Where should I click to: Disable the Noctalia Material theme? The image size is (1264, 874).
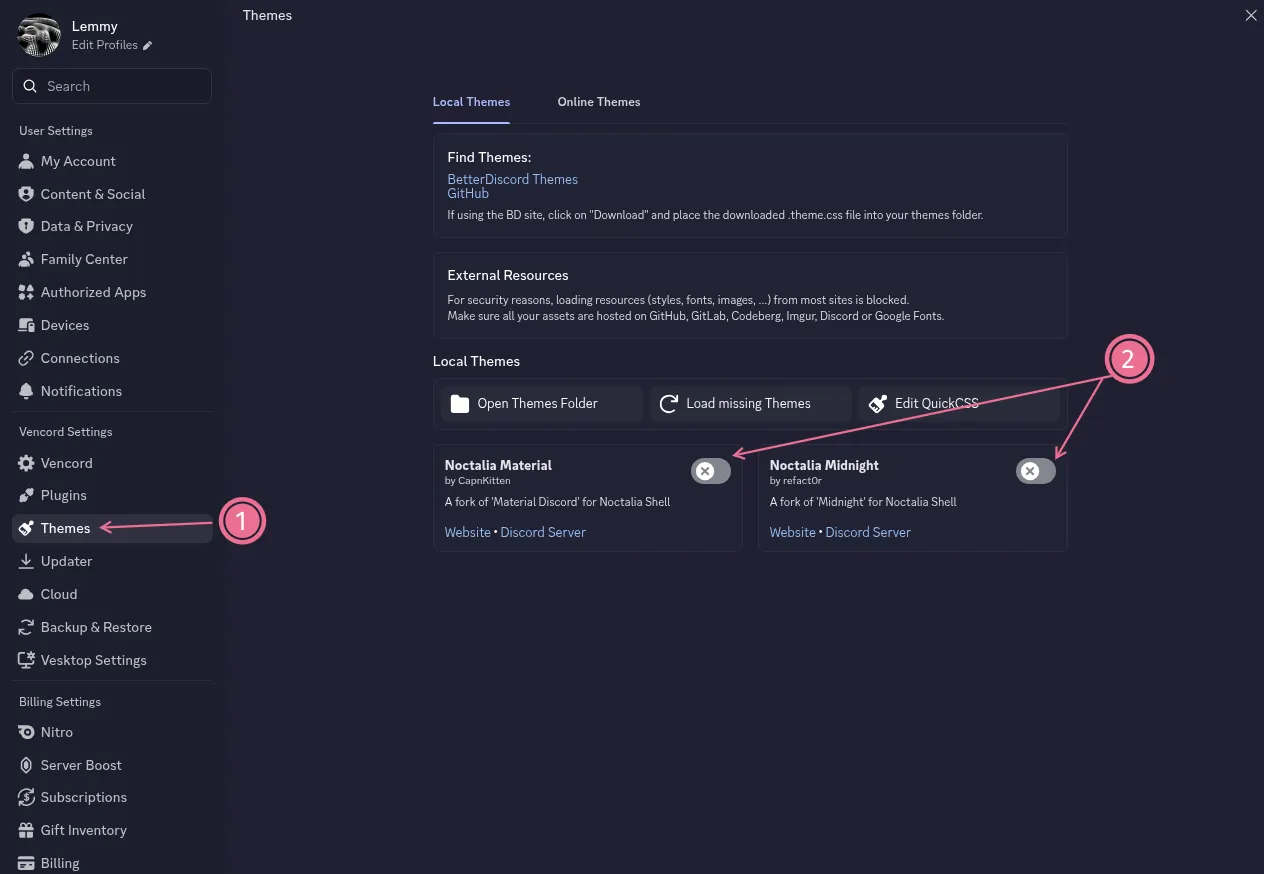click(x=710, y=470)
